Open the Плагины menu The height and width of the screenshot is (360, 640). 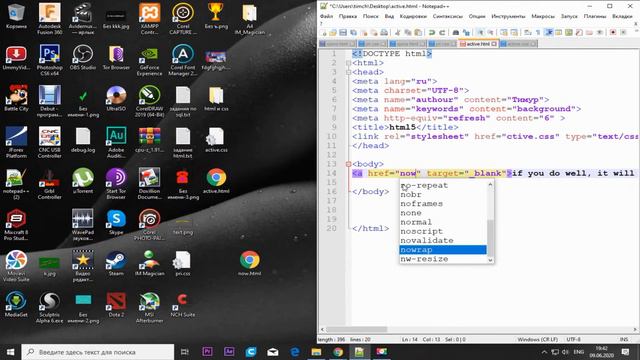point(595,16)
